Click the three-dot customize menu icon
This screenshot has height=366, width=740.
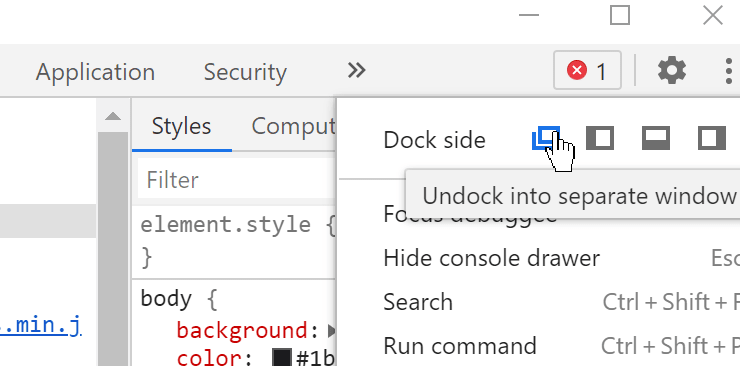729,71
